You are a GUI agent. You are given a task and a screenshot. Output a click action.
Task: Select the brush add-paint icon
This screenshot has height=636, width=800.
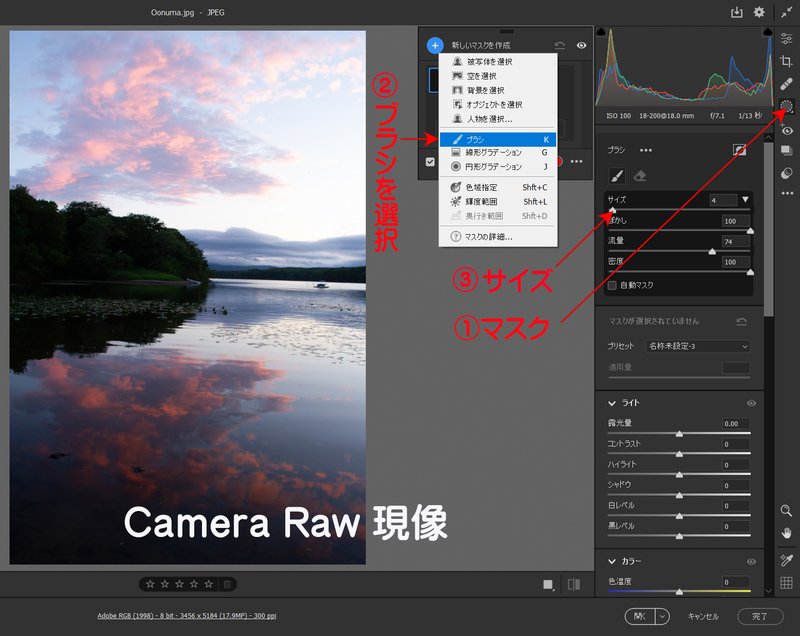617,176
